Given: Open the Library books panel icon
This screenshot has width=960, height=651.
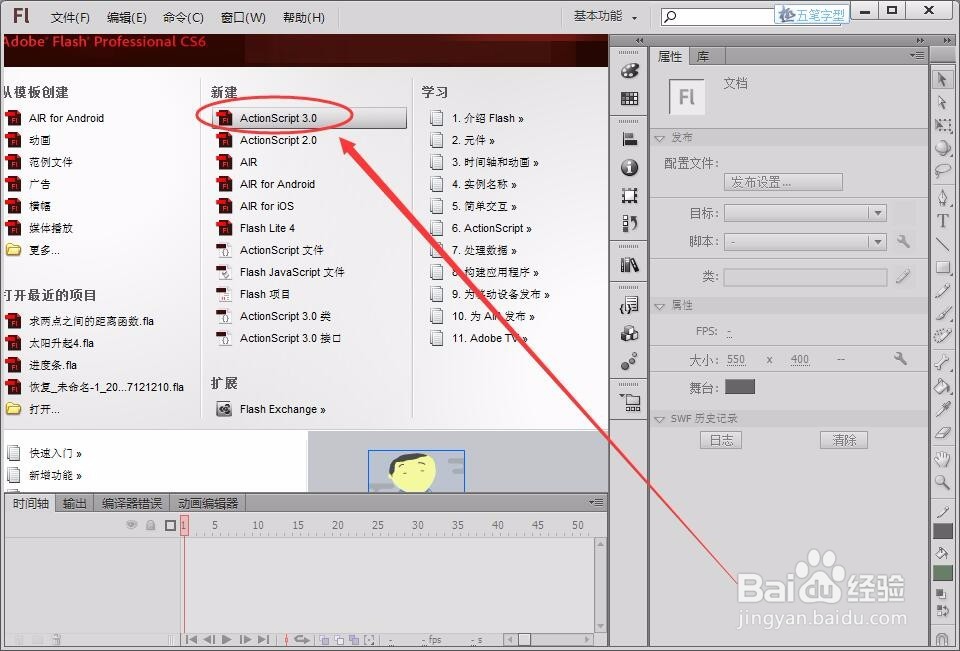Looking at the screenshot, I should click(x=629, y=265).
